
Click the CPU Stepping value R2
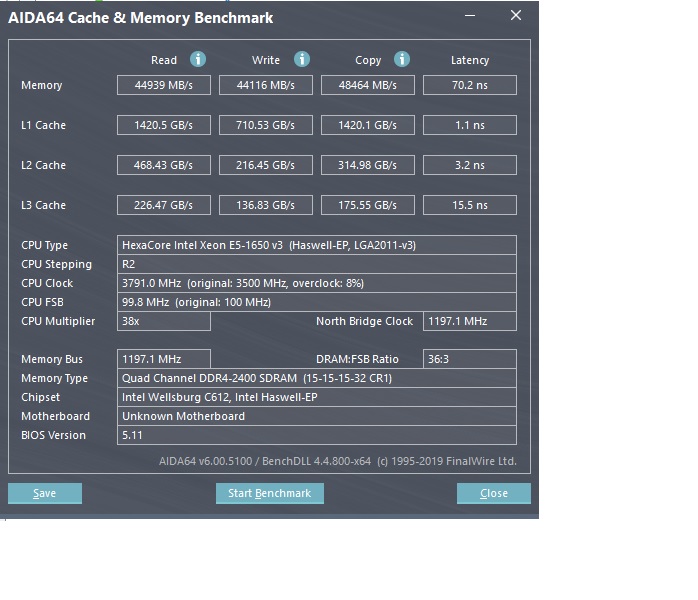coord(317,264)
